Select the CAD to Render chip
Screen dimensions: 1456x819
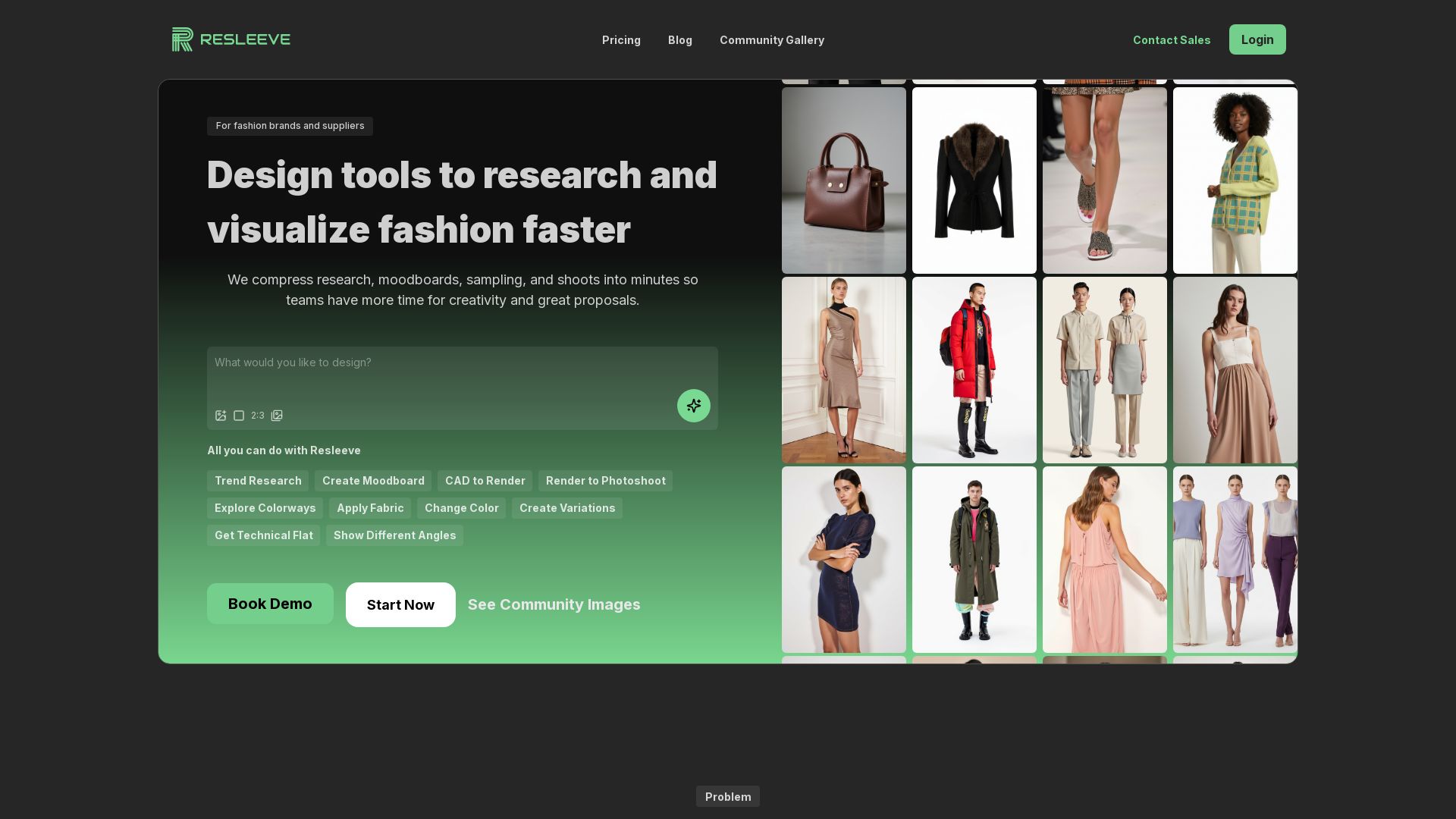485,481
